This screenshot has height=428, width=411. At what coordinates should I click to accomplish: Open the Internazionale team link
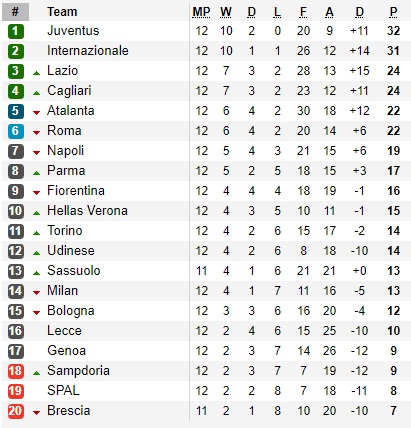point(88,51)
